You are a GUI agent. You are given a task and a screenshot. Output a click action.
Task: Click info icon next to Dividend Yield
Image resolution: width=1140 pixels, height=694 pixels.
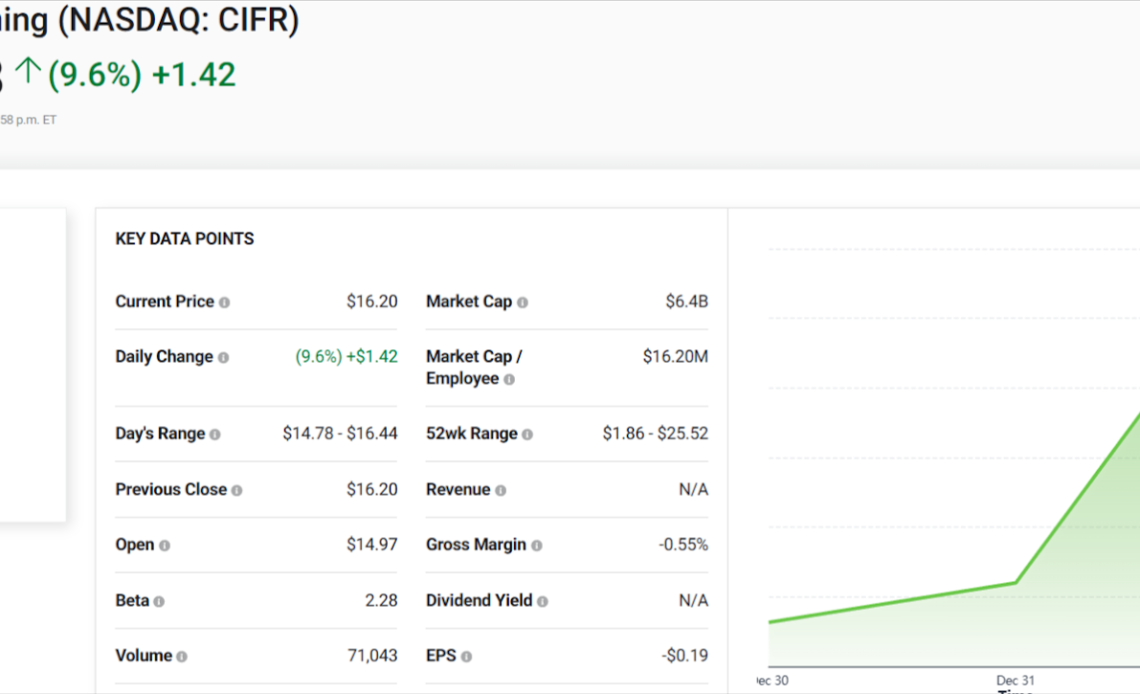pos(542,602)
